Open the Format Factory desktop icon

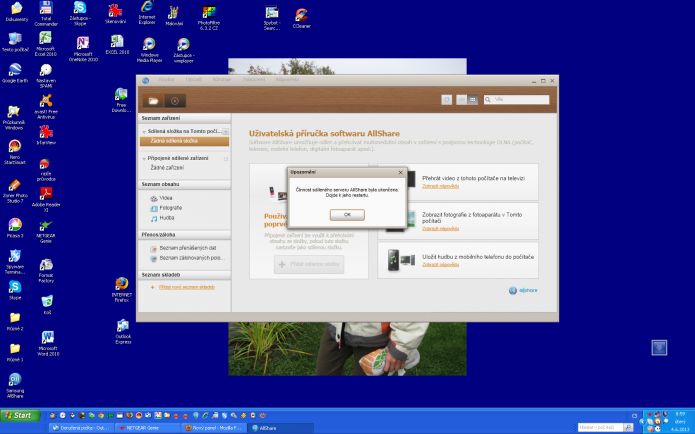(x=46, y=271)
